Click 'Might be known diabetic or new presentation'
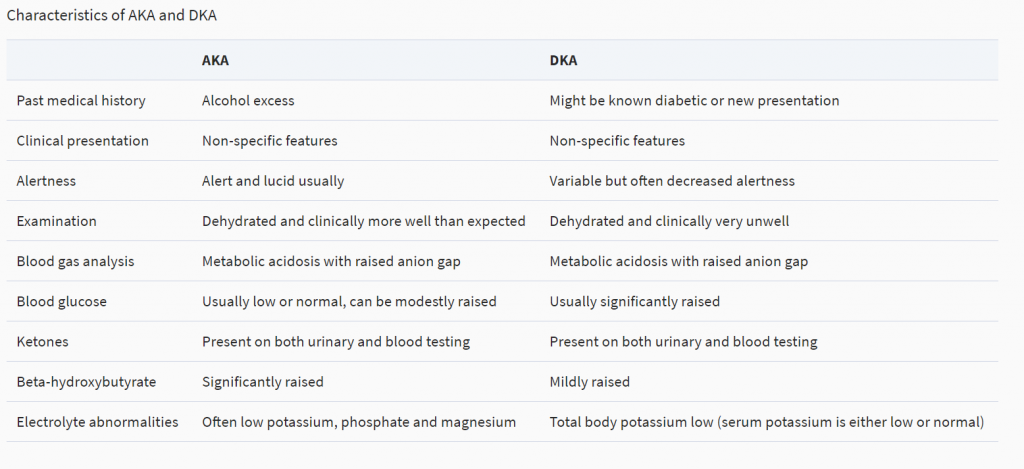The height and width of the screenshot is (469, 1024). tap(694, 101)
